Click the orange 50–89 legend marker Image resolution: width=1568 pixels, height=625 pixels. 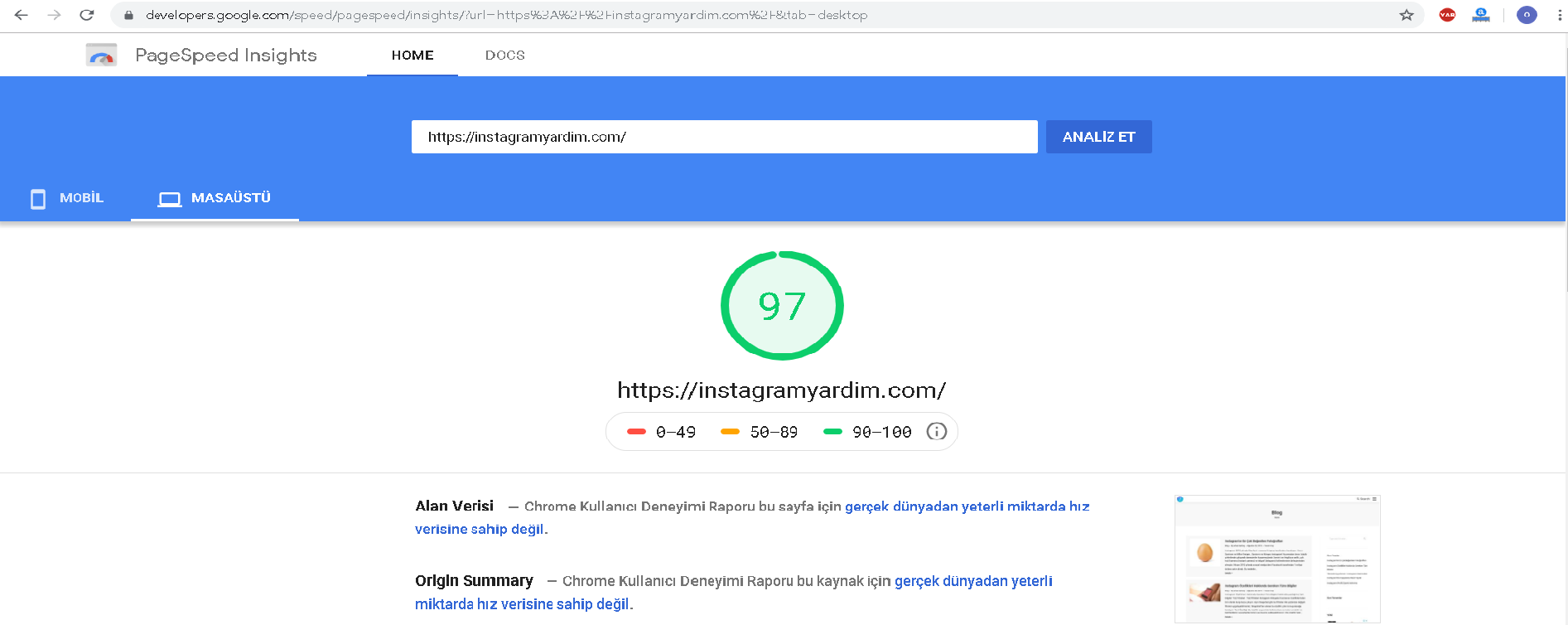point(730,431)
